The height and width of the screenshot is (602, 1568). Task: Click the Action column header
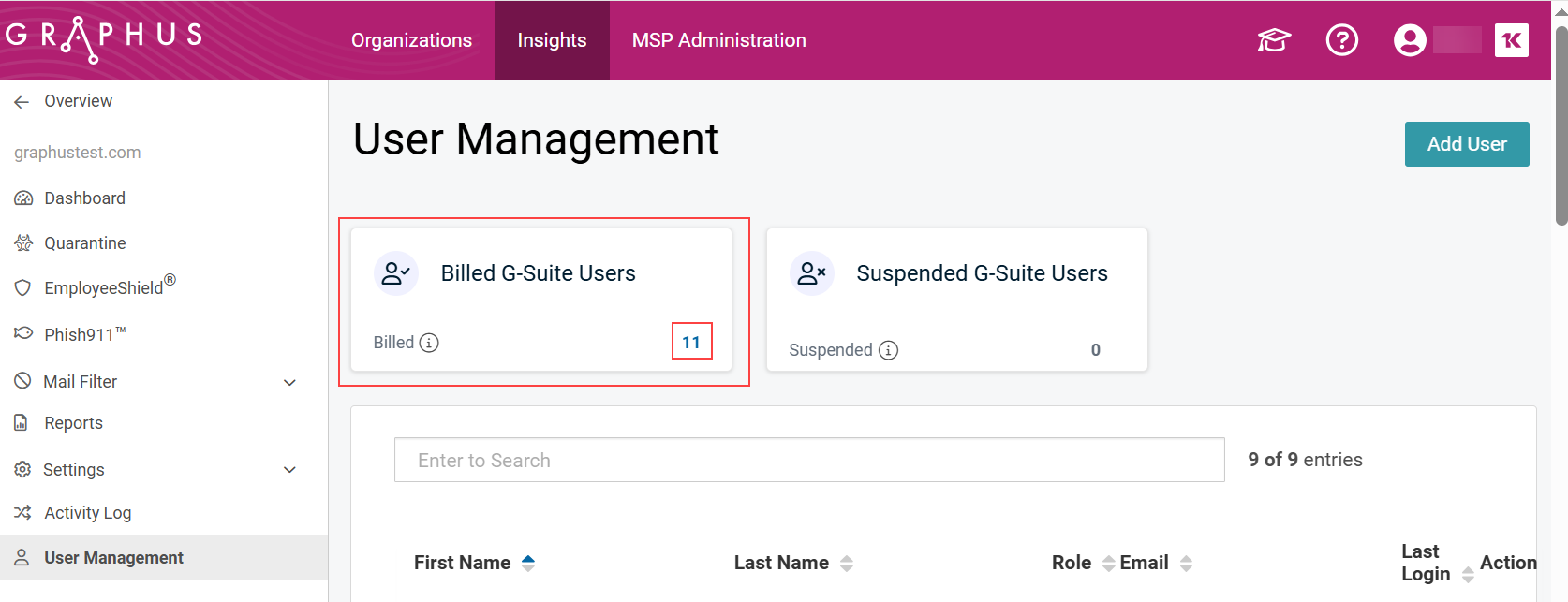1508,563
